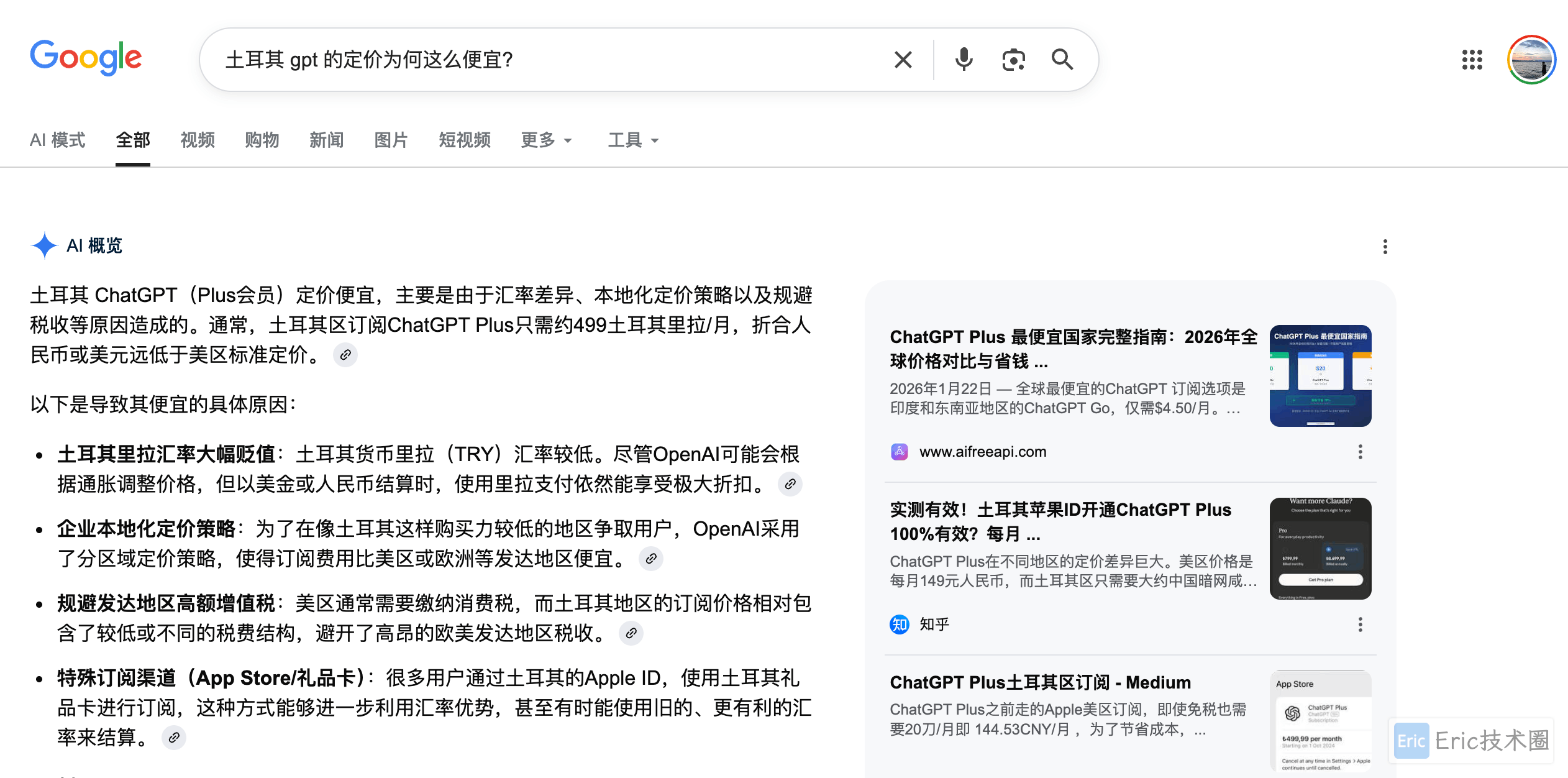Switch to 视频 results tab

click(x=198, y=140)
